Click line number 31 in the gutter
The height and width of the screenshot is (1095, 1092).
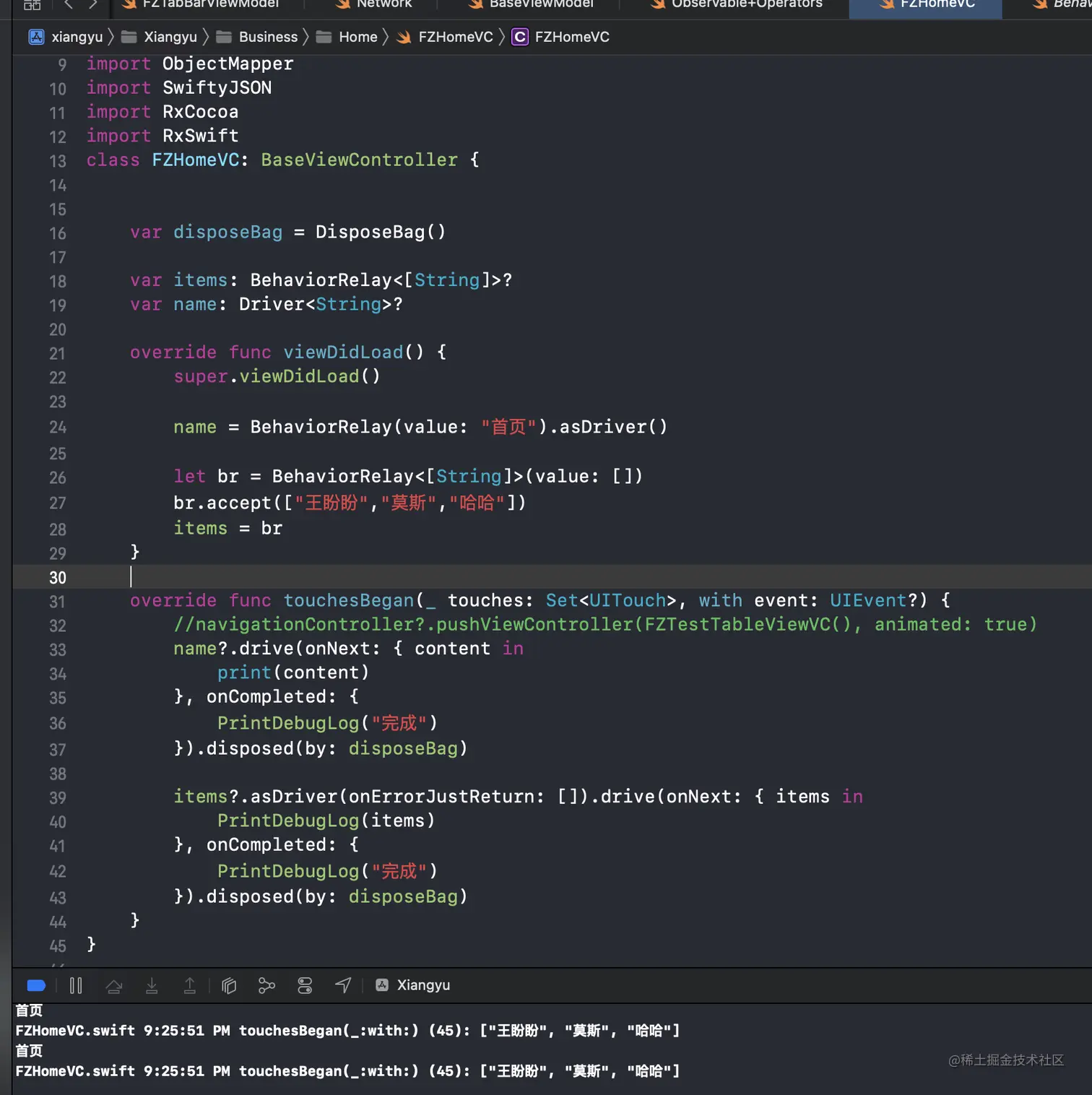pos(58,602)
